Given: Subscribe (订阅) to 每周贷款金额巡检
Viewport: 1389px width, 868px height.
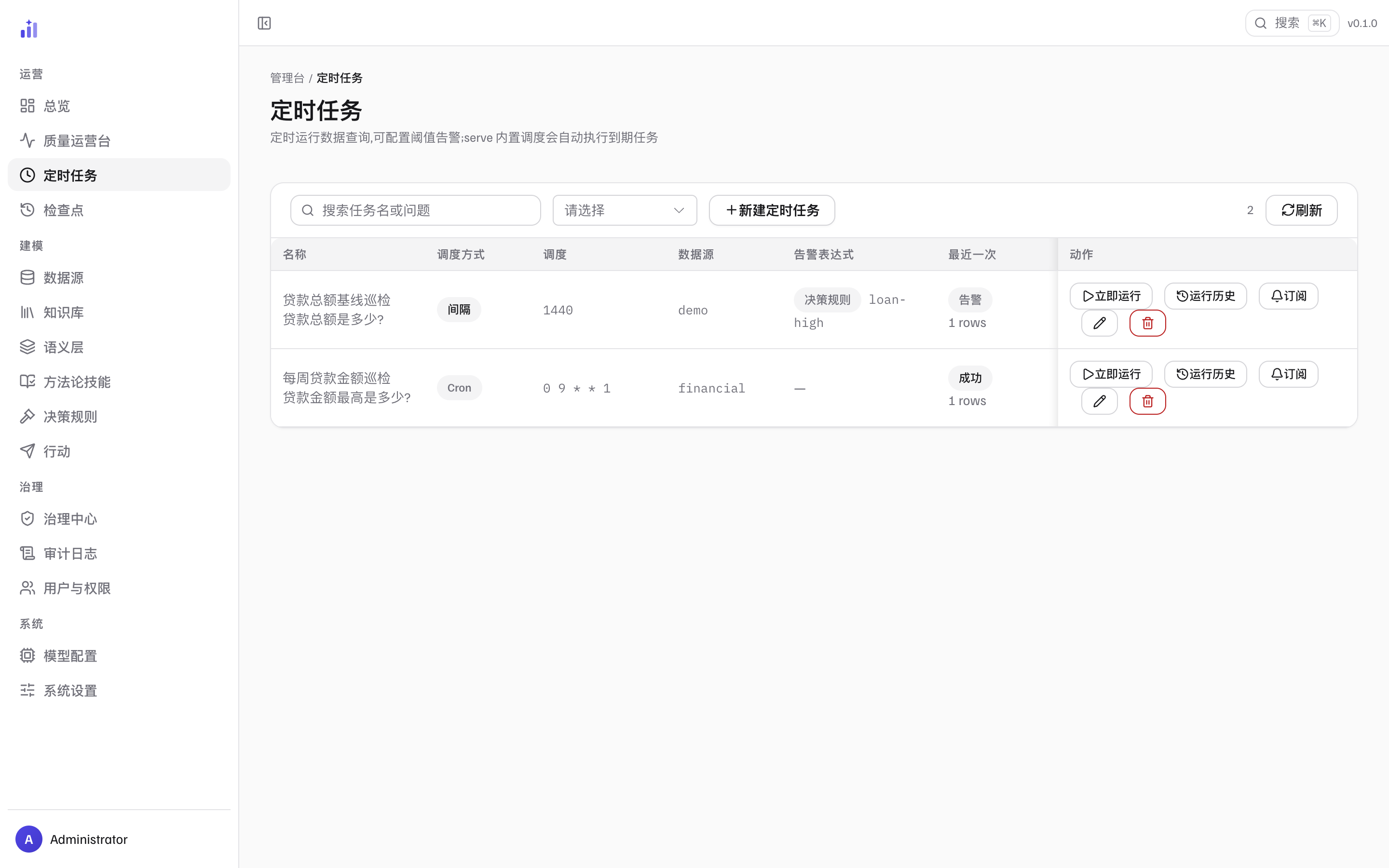Looking at the screenshot, I should click(x=1289, y=374).
